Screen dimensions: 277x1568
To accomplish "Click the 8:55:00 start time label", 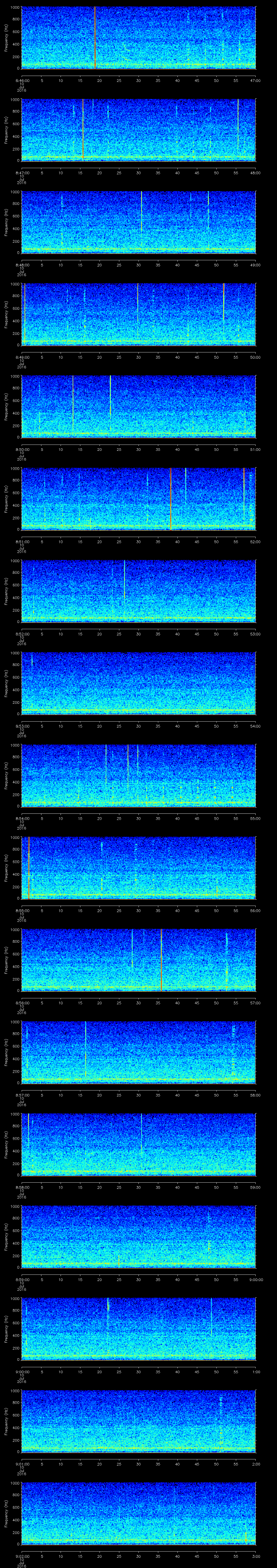I will tap(22, 910).
